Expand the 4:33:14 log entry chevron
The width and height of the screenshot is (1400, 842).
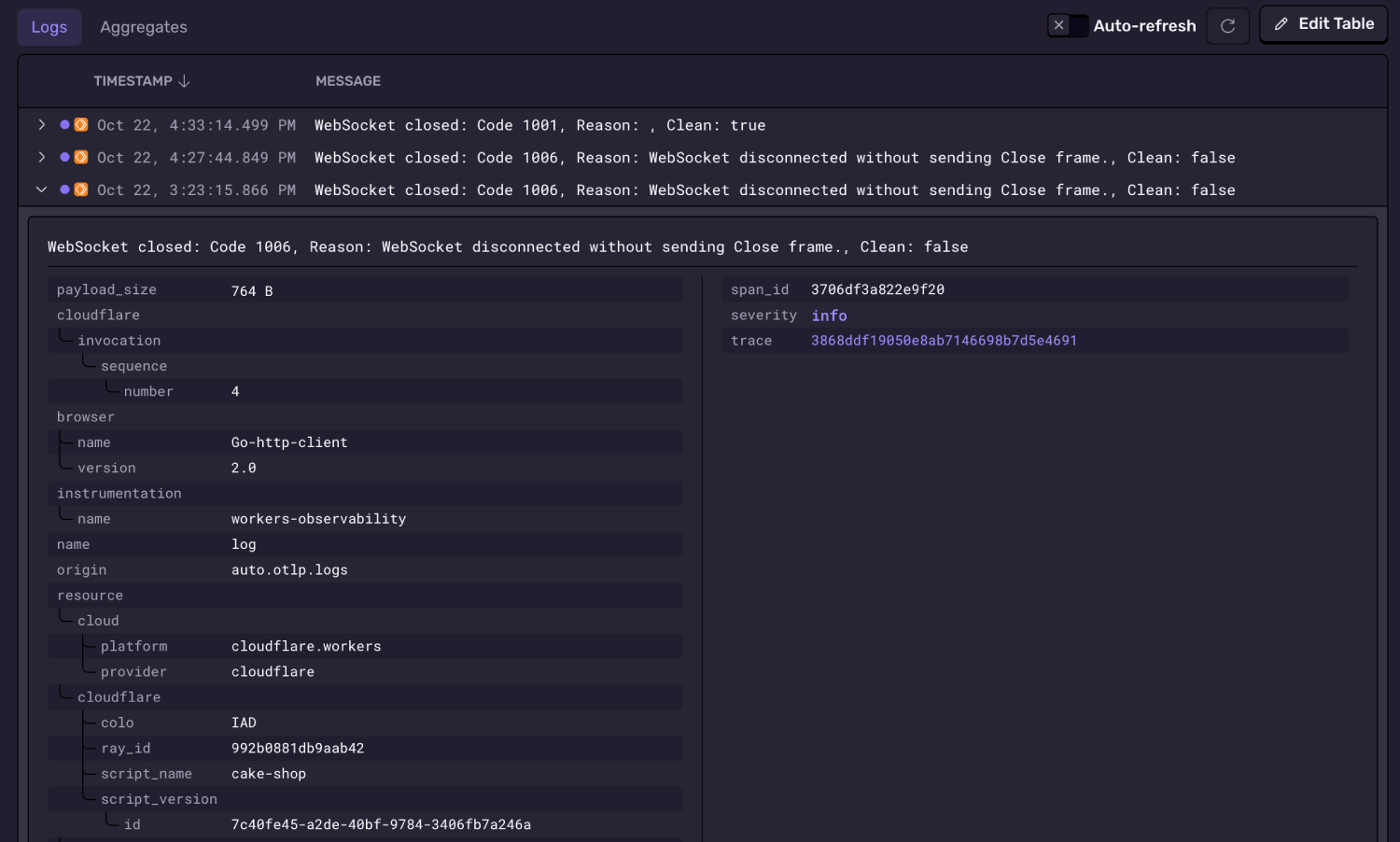click(41, 123)
